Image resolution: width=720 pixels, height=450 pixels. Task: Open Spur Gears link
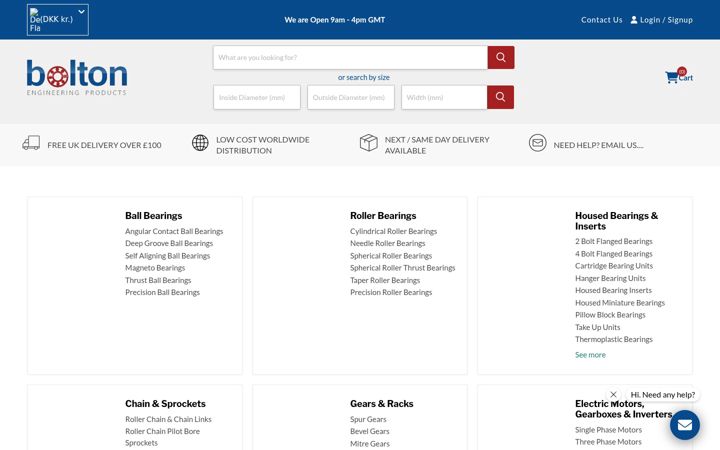(x=368, y=419)
